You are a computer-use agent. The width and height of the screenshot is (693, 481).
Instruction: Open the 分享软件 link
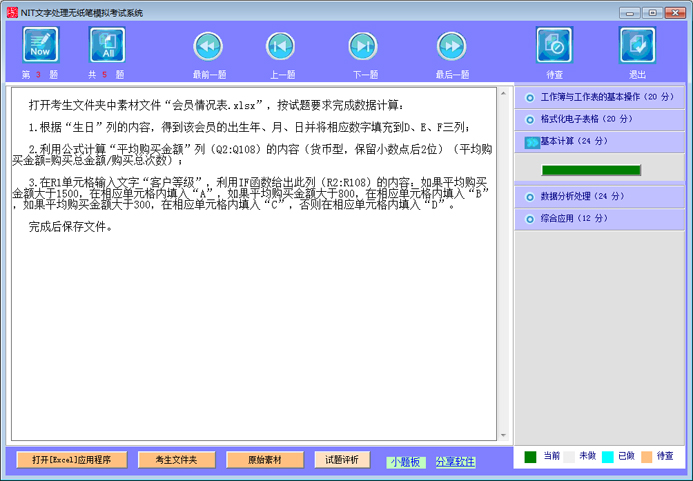click(455, 462)
